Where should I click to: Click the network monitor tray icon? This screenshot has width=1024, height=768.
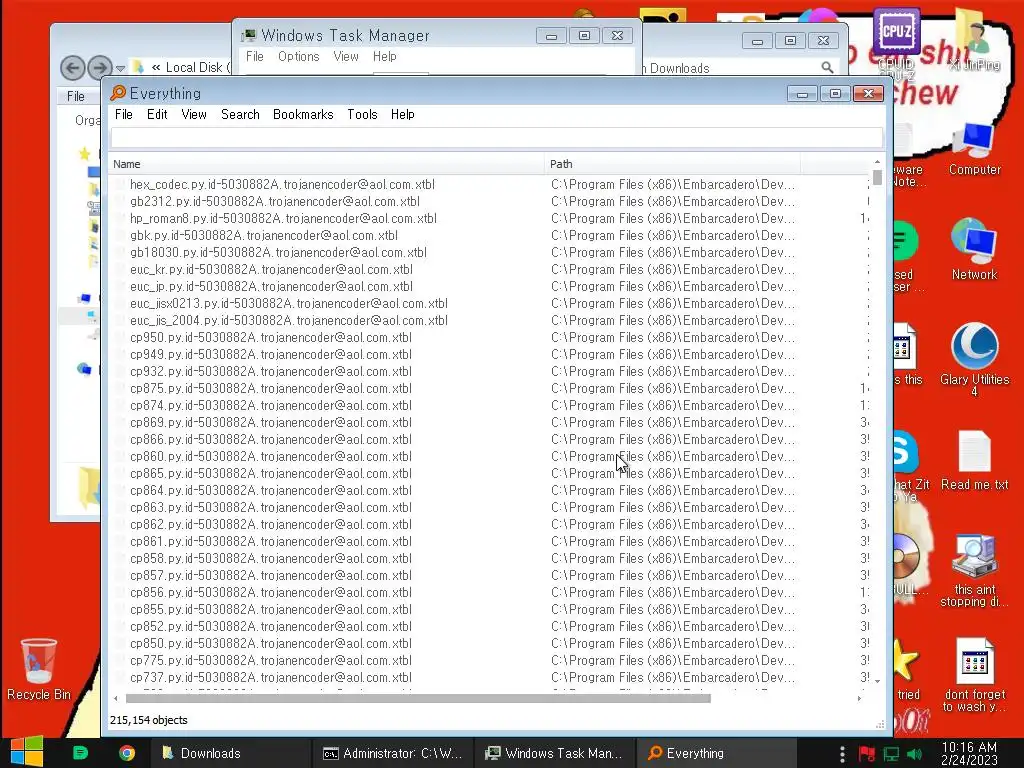[891, 754]
